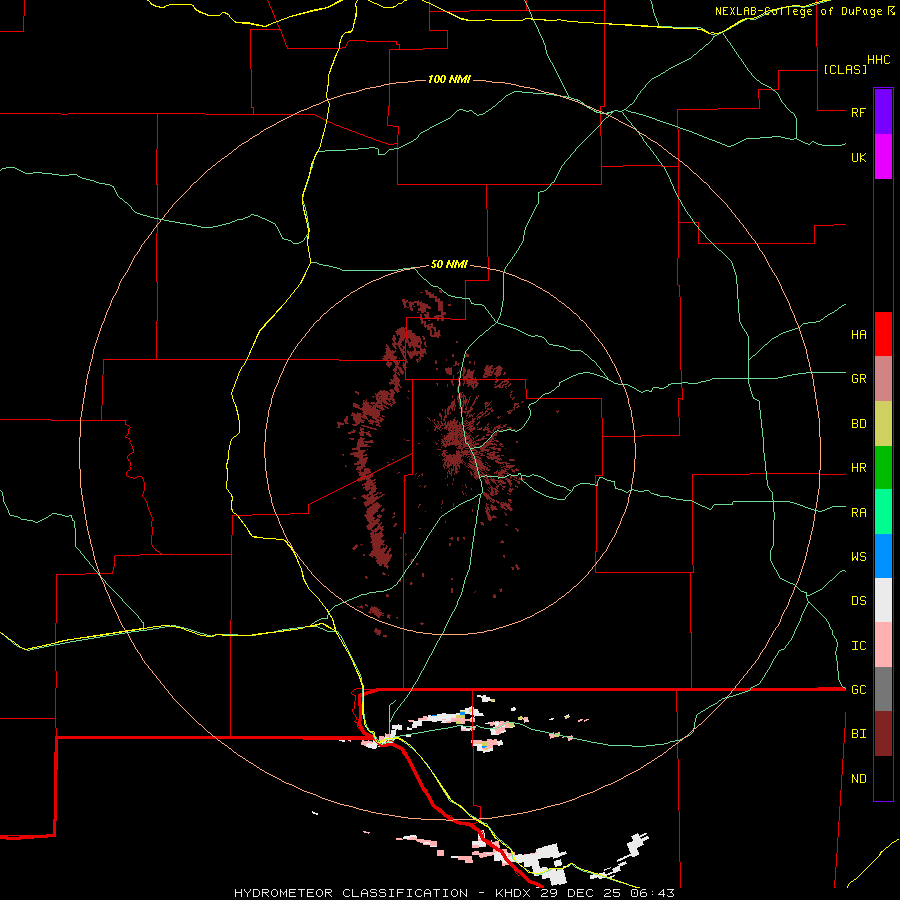Image resolution: width=900 pixels, height=900 pixels.
Task: Click the HHC product code text
Action: coord(878,60)
